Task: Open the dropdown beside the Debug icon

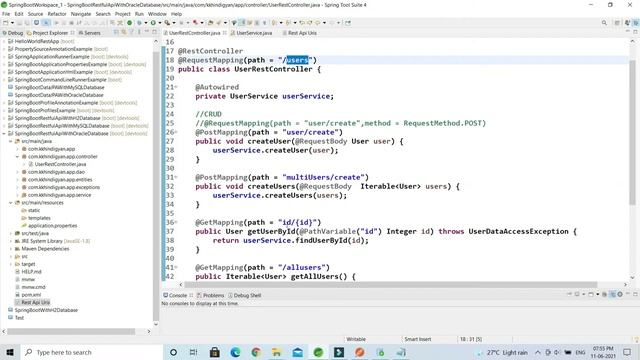Action: 145,23
